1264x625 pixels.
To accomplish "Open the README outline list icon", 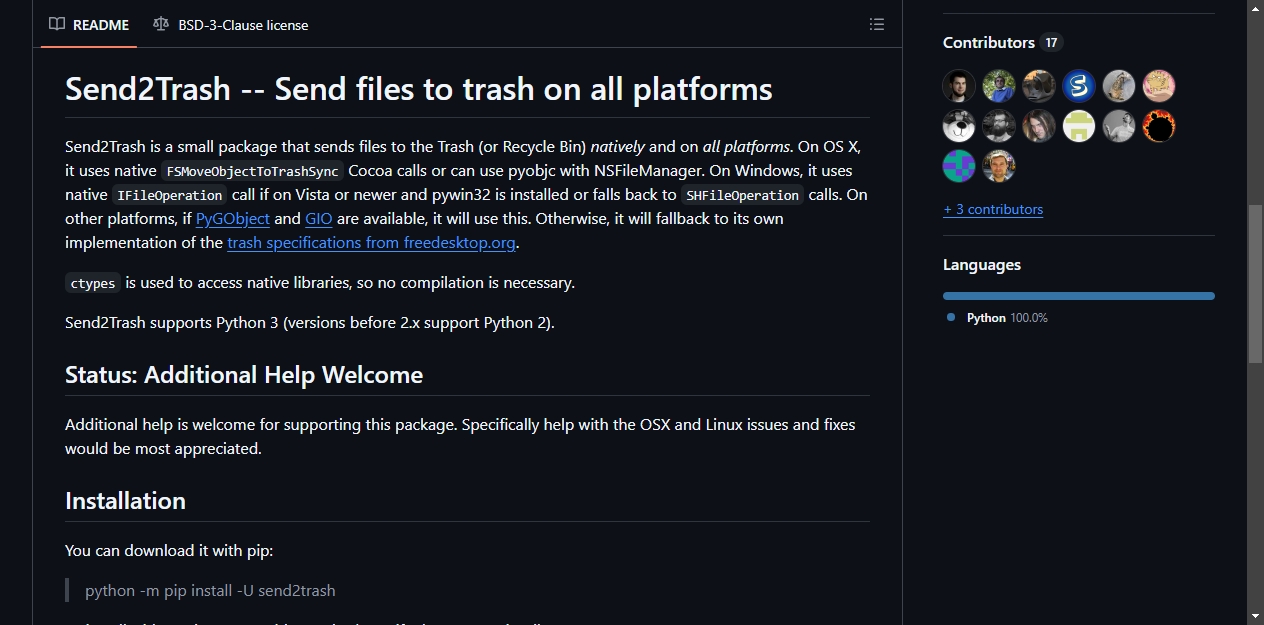I will [x=877, y=24].
